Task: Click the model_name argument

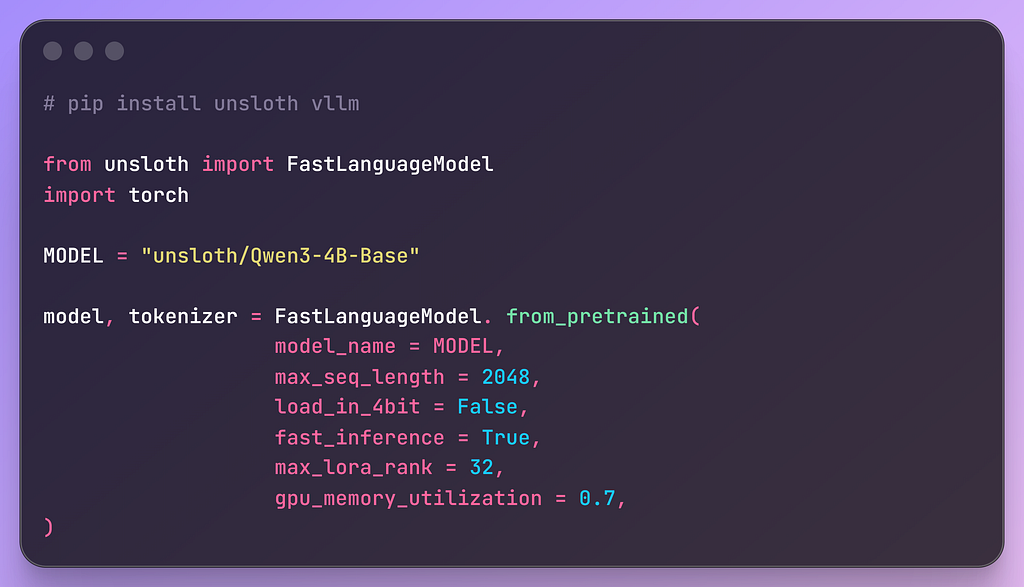Action: coord(335,347)
